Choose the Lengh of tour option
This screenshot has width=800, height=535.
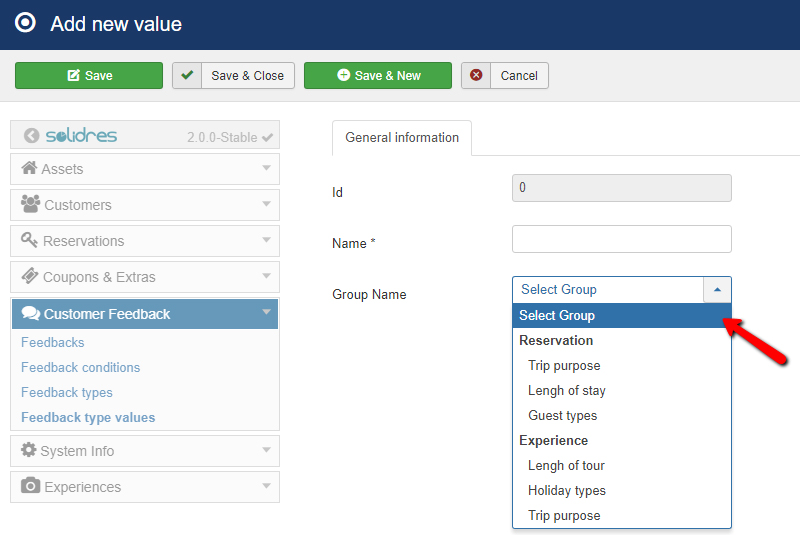tap(566, 466)
